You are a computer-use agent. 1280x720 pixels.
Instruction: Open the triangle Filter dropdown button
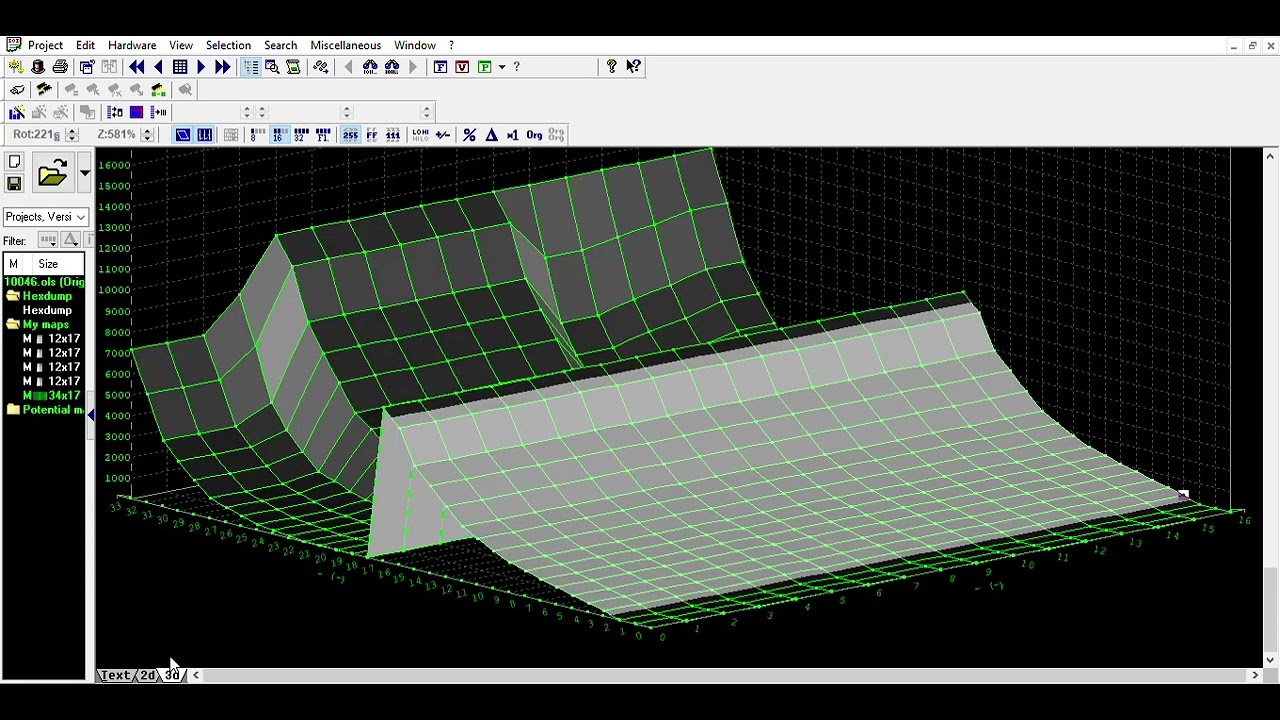pos(70,240)
